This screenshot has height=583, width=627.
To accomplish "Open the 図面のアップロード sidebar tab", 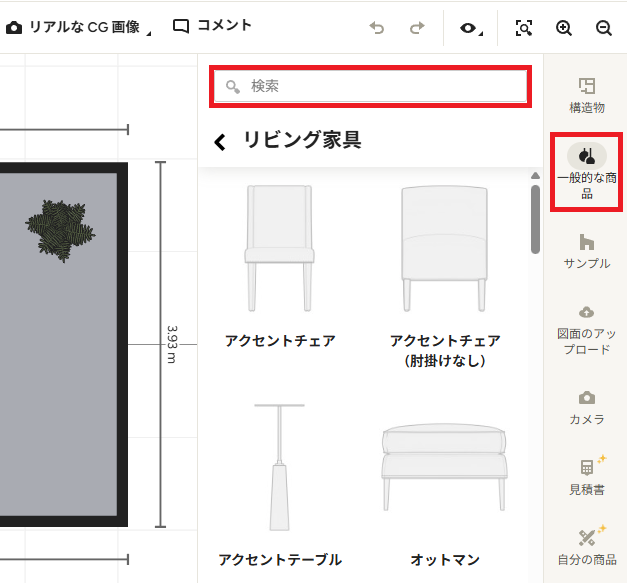I will pyautogui.click(x=587, y=330).
